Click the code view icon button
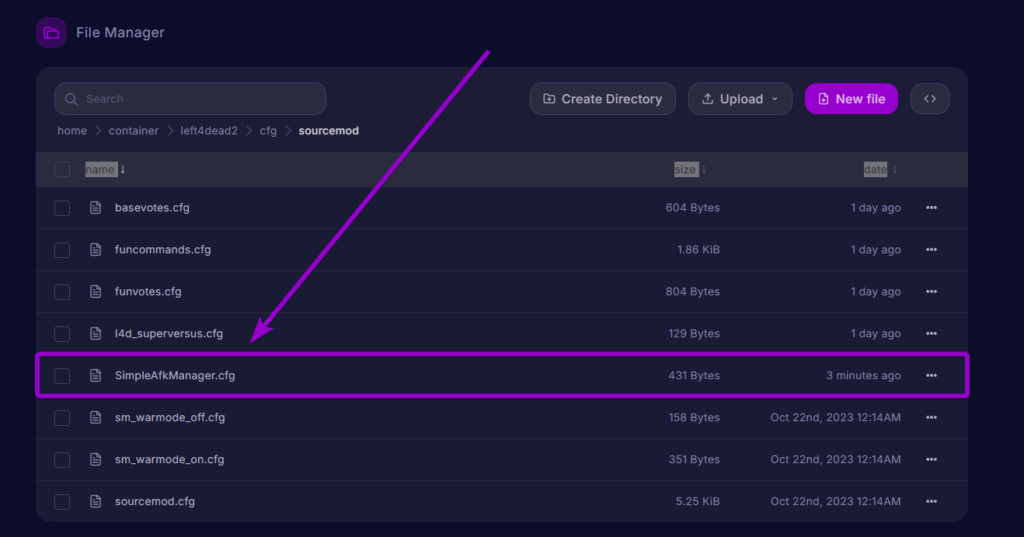 (x=929, y=99)
